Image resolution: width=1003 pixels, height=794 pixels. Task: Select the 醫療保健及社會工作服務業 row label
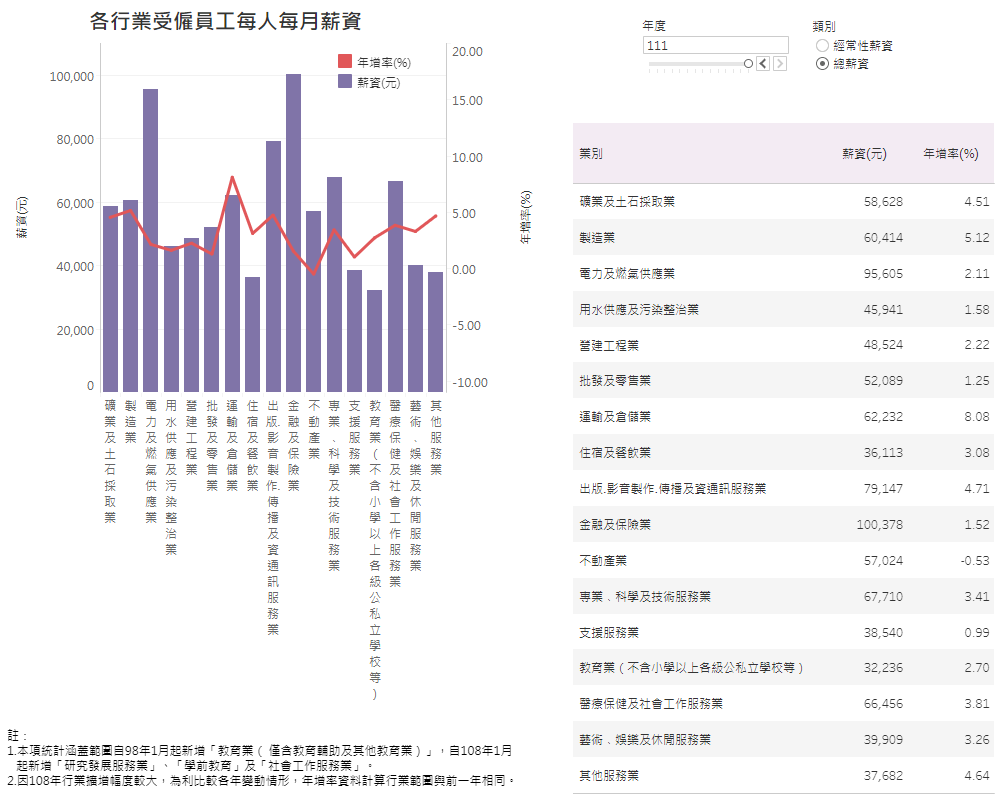click(x=651, y=703)
